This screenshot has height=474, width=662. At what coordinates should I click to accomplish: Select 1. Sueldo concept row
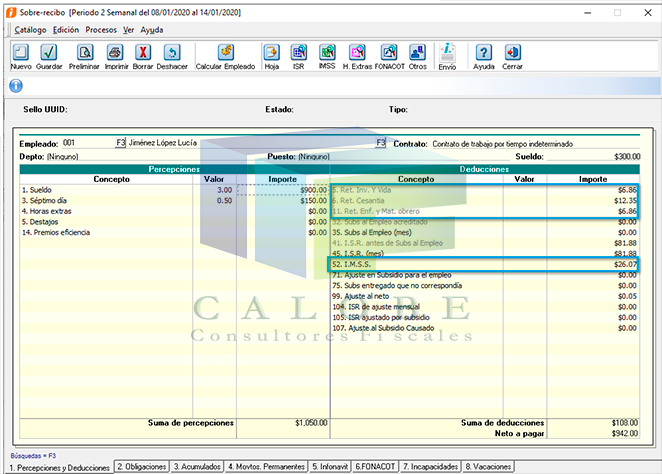tap(106, 190)
